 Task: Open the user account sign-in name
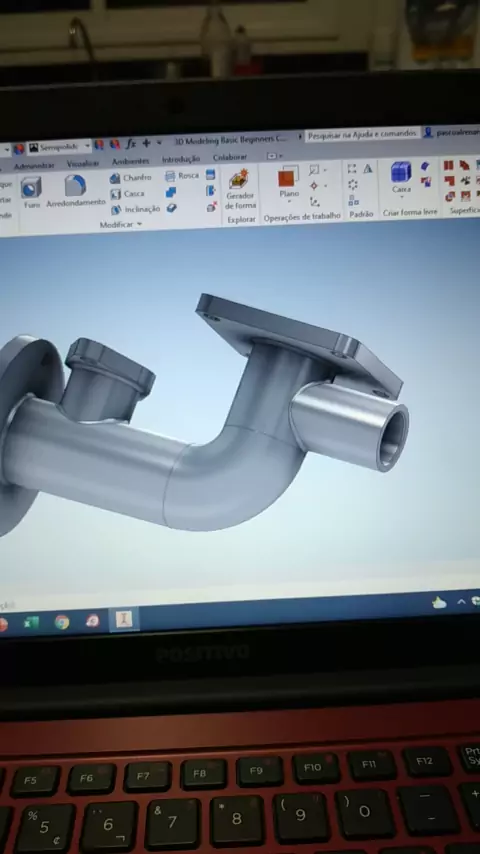pos(457,132)
